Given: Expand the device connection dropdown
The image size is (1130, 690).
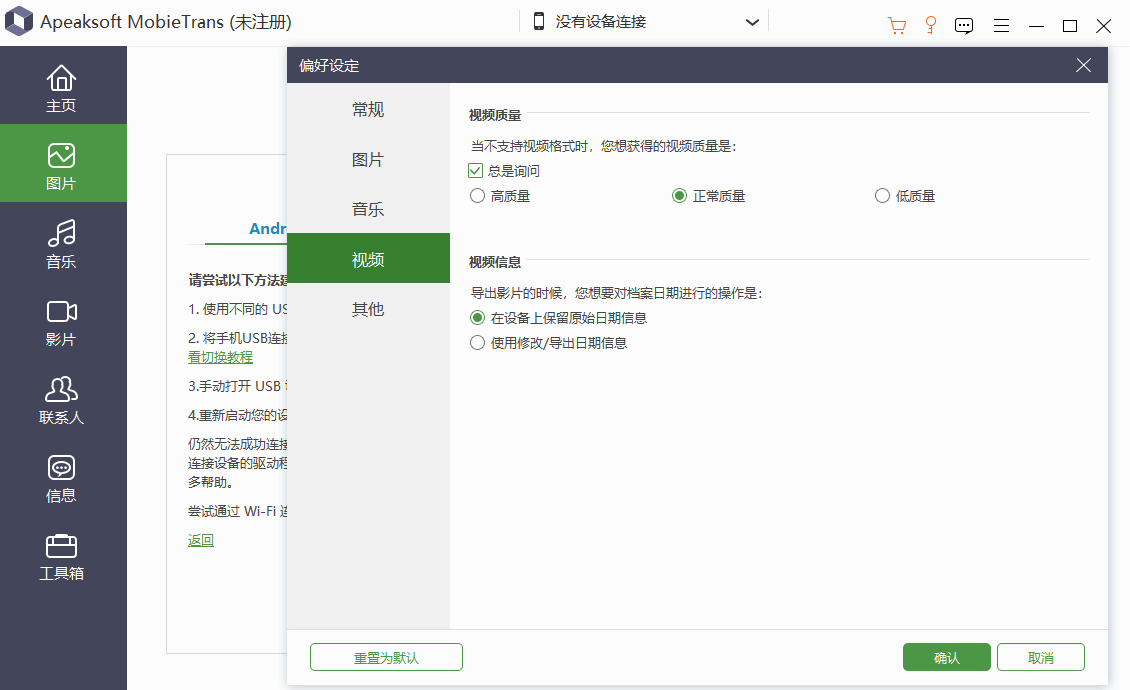Looking at the screenshot, I should point(752,22).
